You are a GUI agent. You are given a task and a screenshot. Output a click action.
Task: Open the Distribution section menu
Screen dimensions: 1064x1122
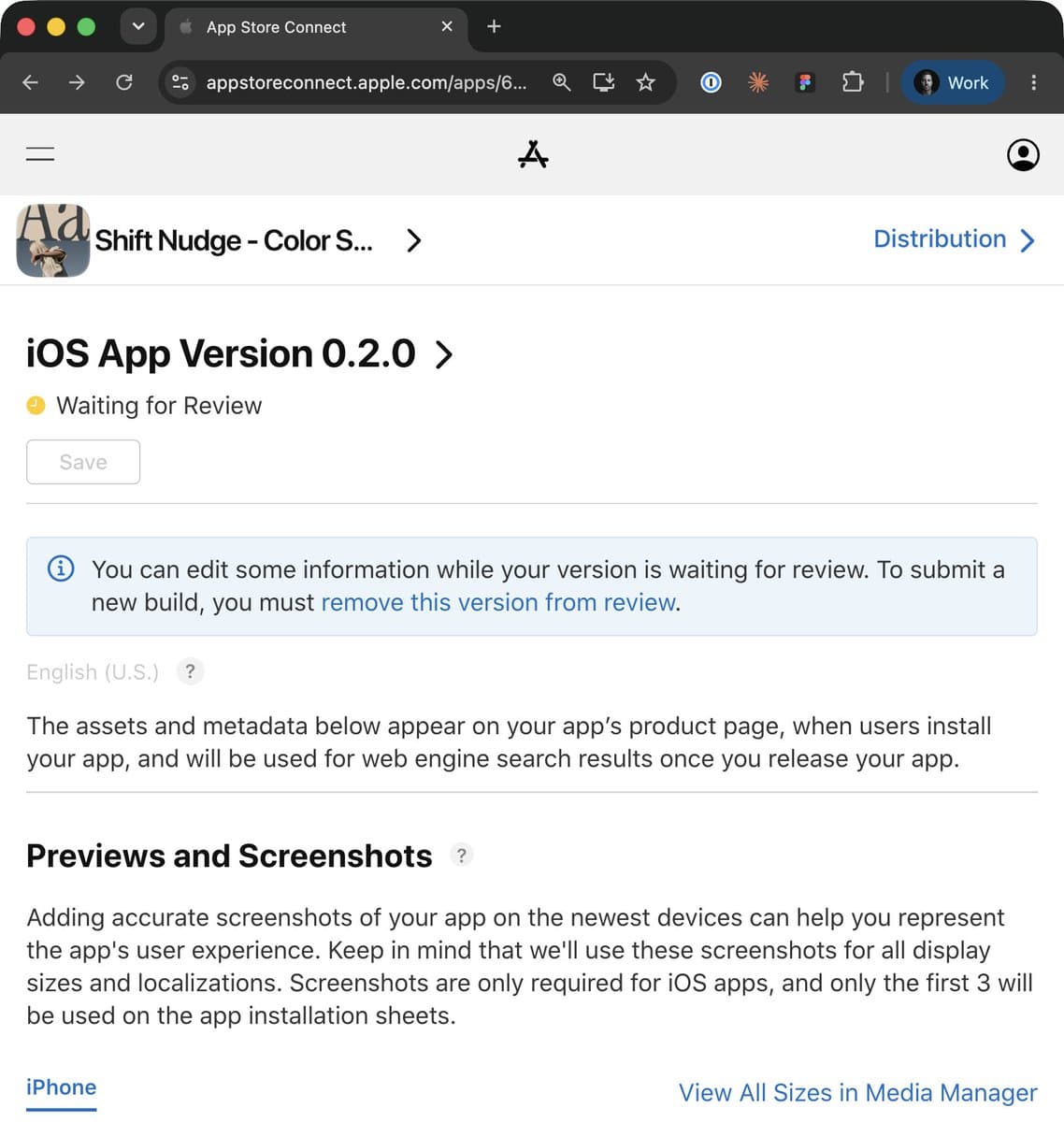coord(954,239)
